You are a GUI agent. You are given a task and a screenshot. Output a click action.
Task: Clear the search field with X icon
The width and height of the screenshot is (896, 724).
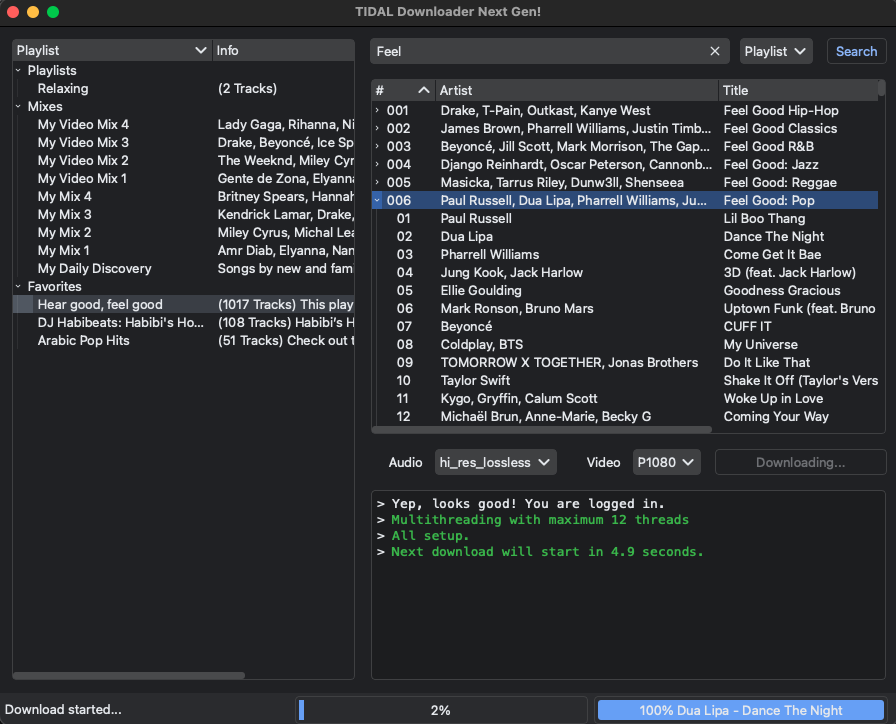pyautogui.click(x=714, y=51)
